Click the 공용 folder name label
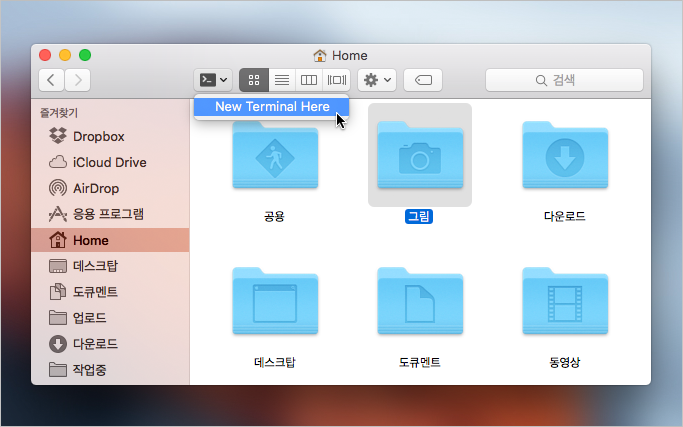 [274, 216]
